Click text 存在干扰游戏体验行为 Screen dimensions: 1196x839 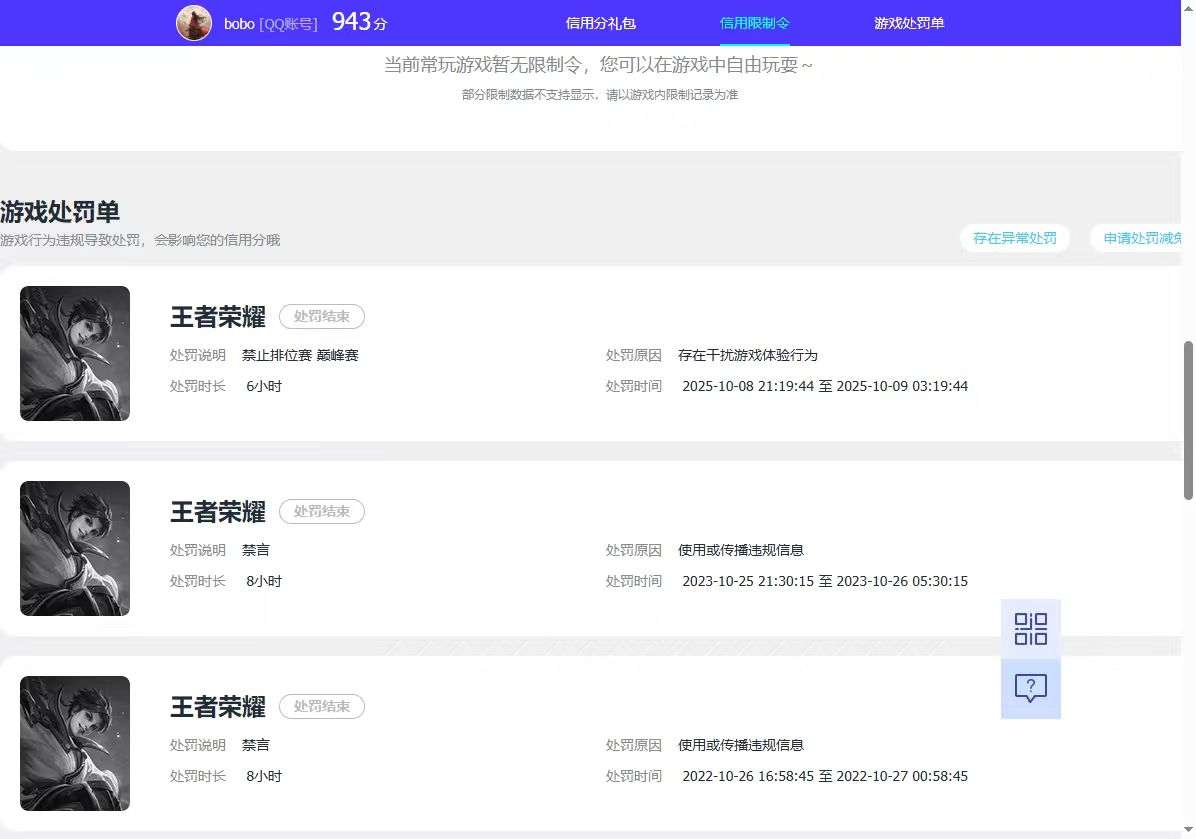[748, 355]
